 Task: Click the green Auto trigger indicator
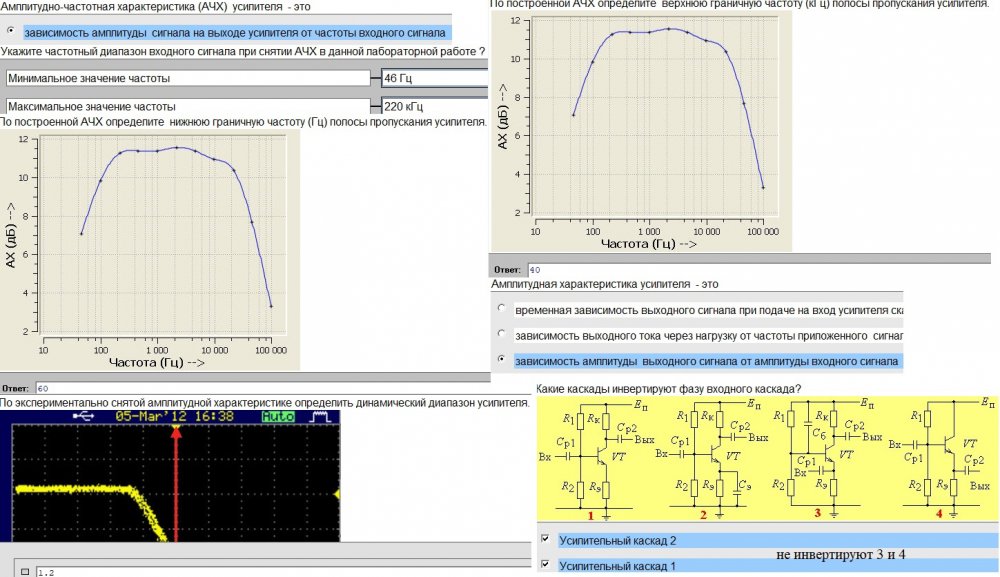(x=276, y=415)
